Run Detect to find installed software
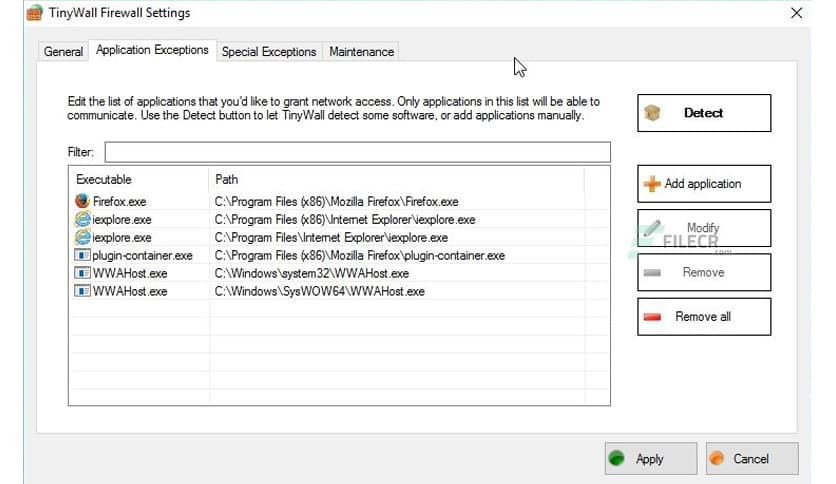Screen dimensions: 836x484 click(x=704, y=113)
